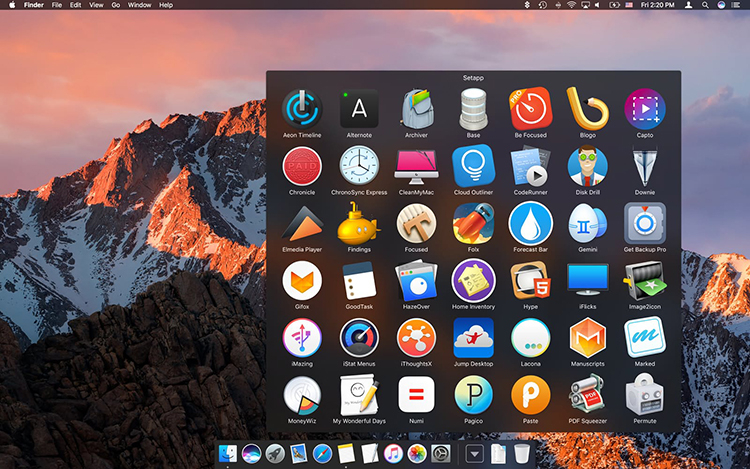
Task: Launch the CleanMyMac app
Action: [416, 166]
